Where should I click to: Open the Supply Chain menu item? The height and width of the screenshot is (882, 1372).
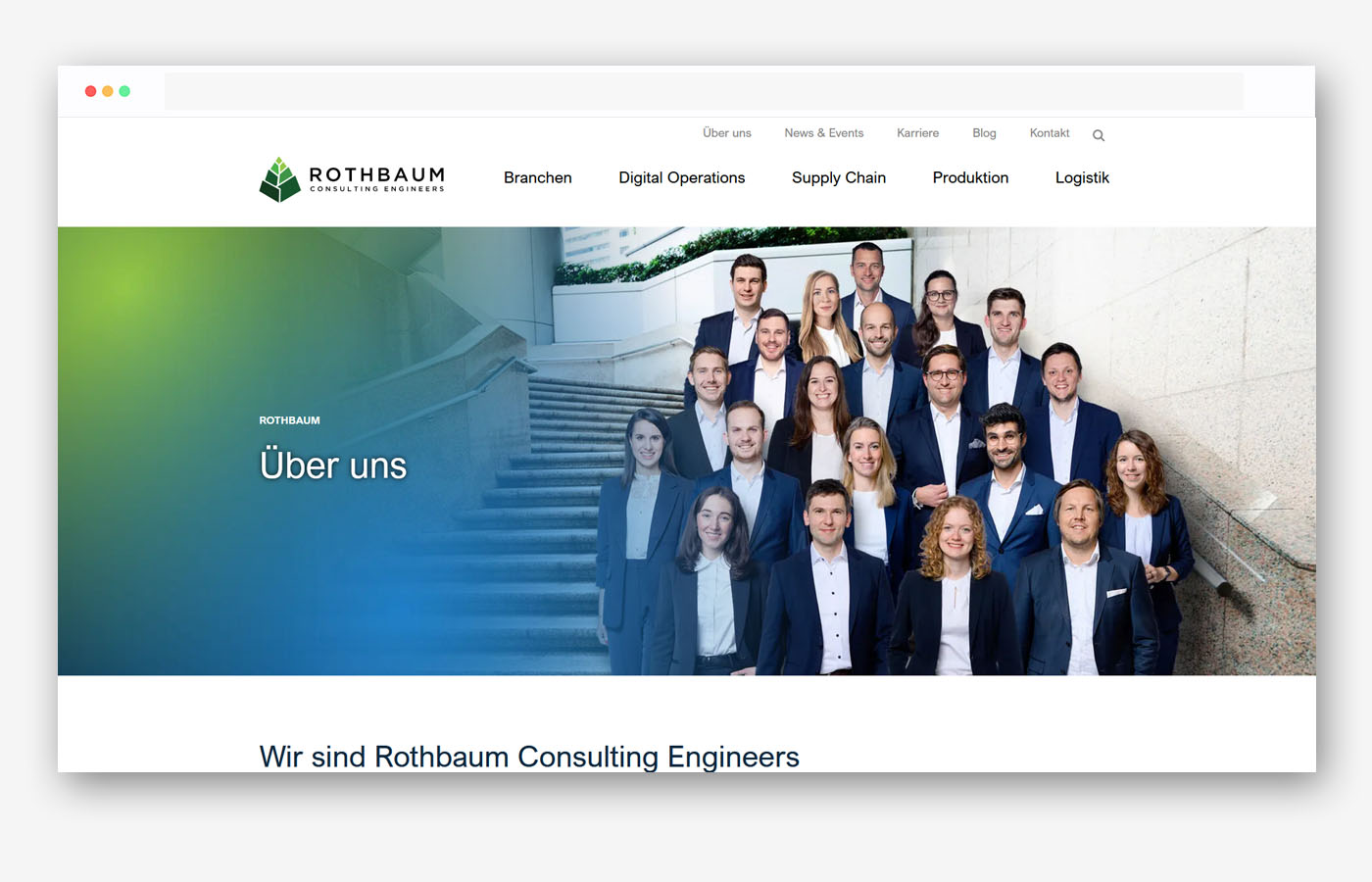[838, 177]
